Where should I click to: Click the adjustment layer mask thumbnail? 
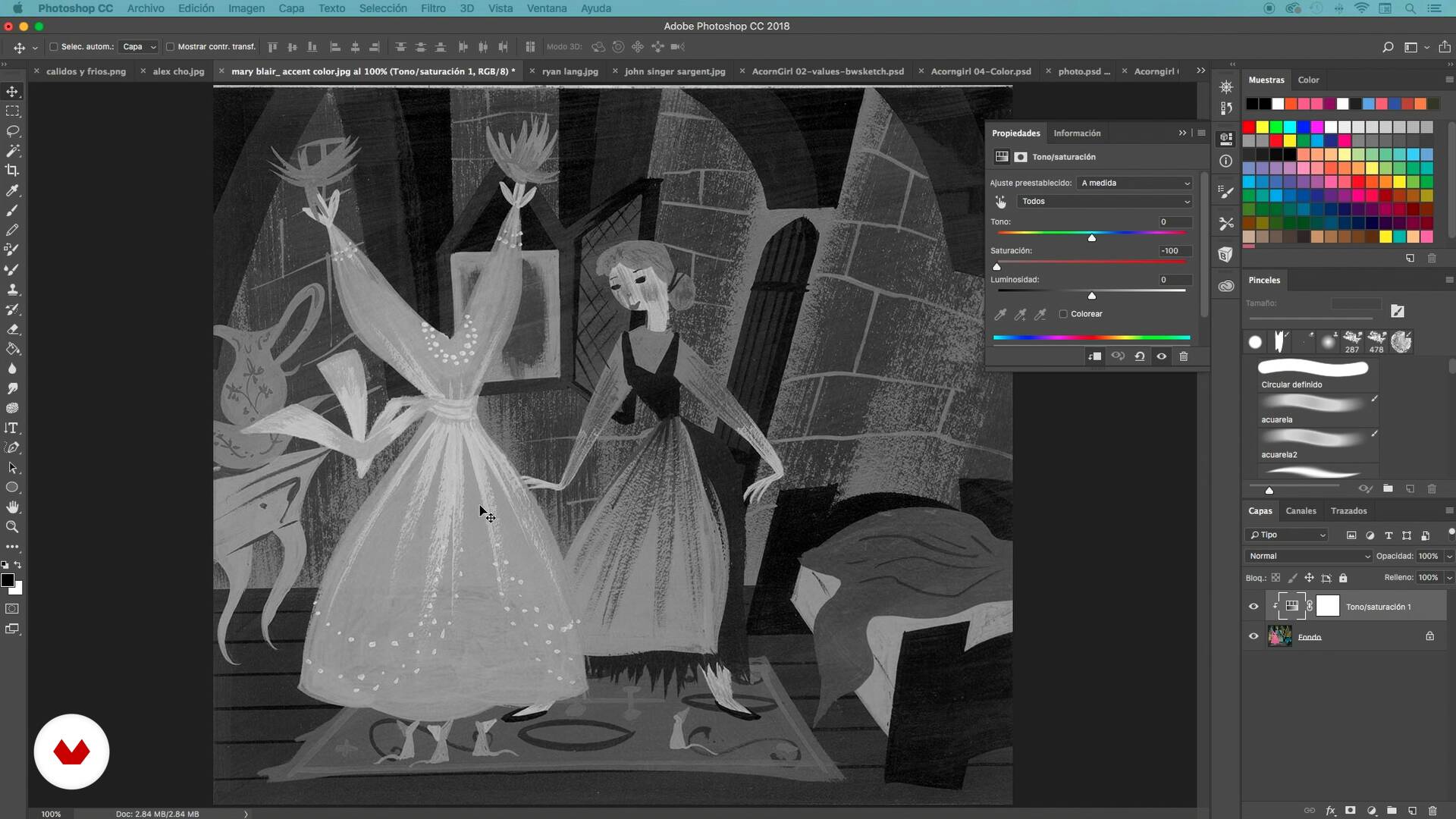[x=1328, y=606]
